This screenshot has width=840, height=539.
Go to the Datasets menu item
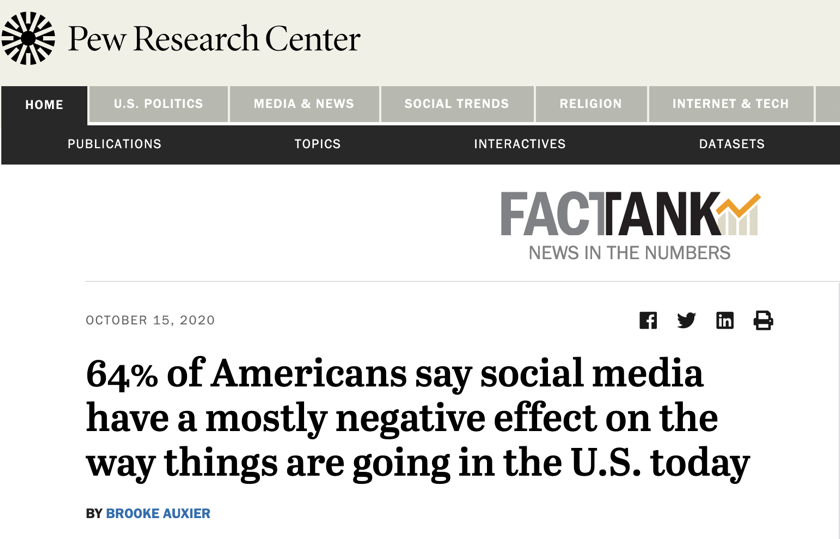point(731,144)
